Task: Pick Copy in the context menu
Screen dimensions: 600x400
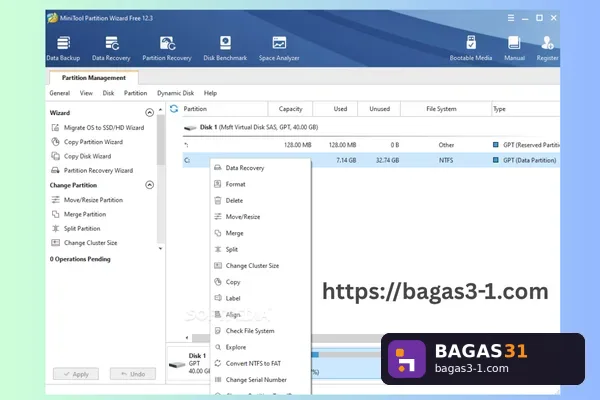Action: point(260,282)
